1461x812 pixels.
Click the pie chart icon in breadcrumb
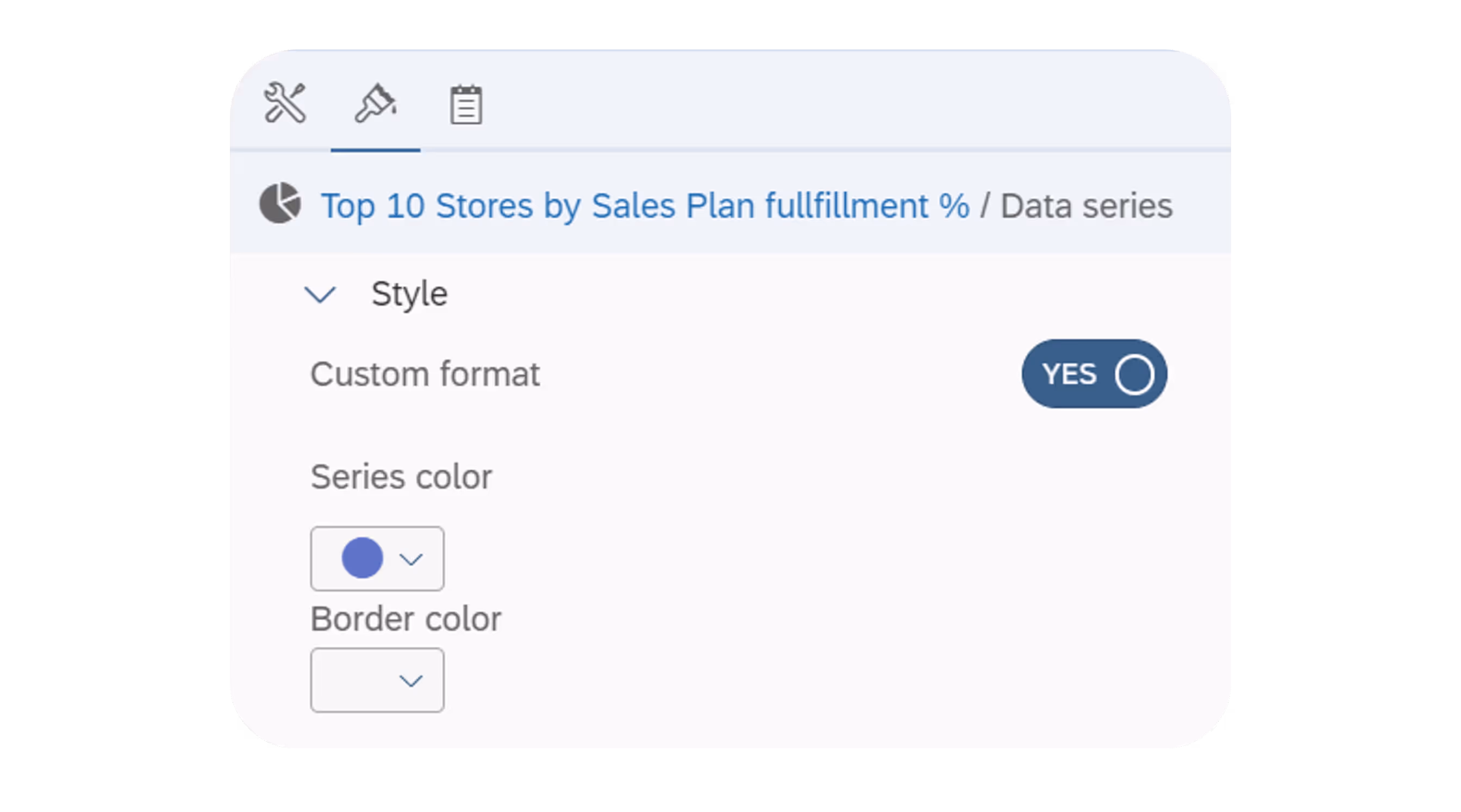[x=280, y=203]
